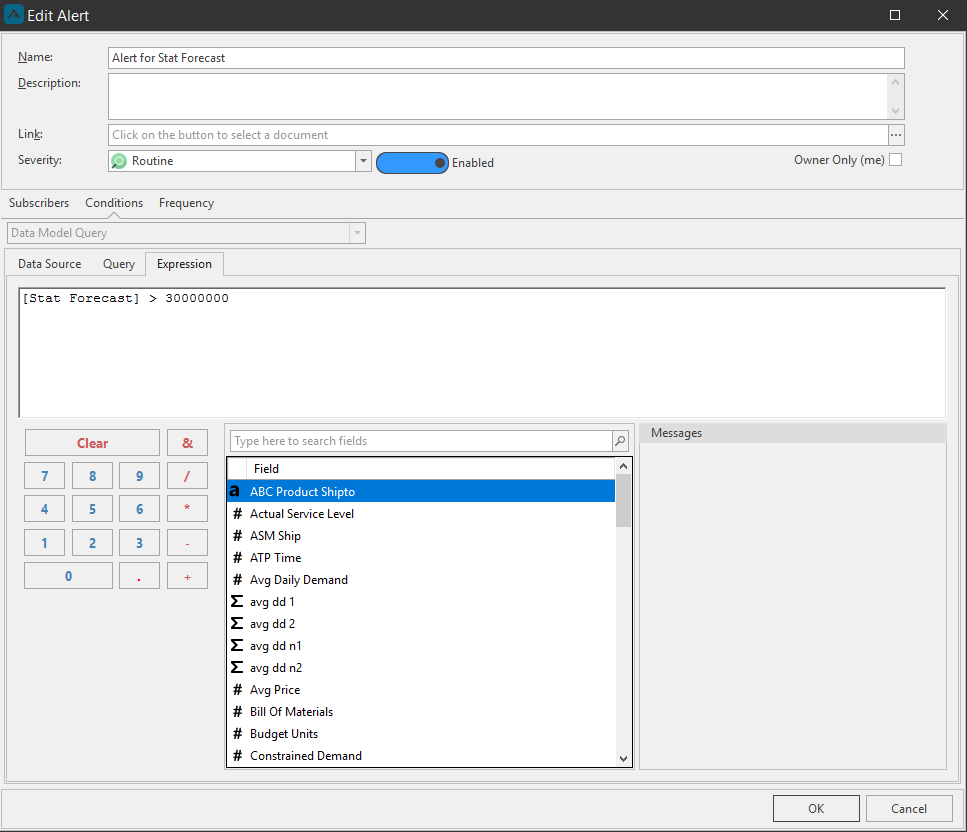Click keypad number 9
Screen dimensions: 967x832
(139, 476)
